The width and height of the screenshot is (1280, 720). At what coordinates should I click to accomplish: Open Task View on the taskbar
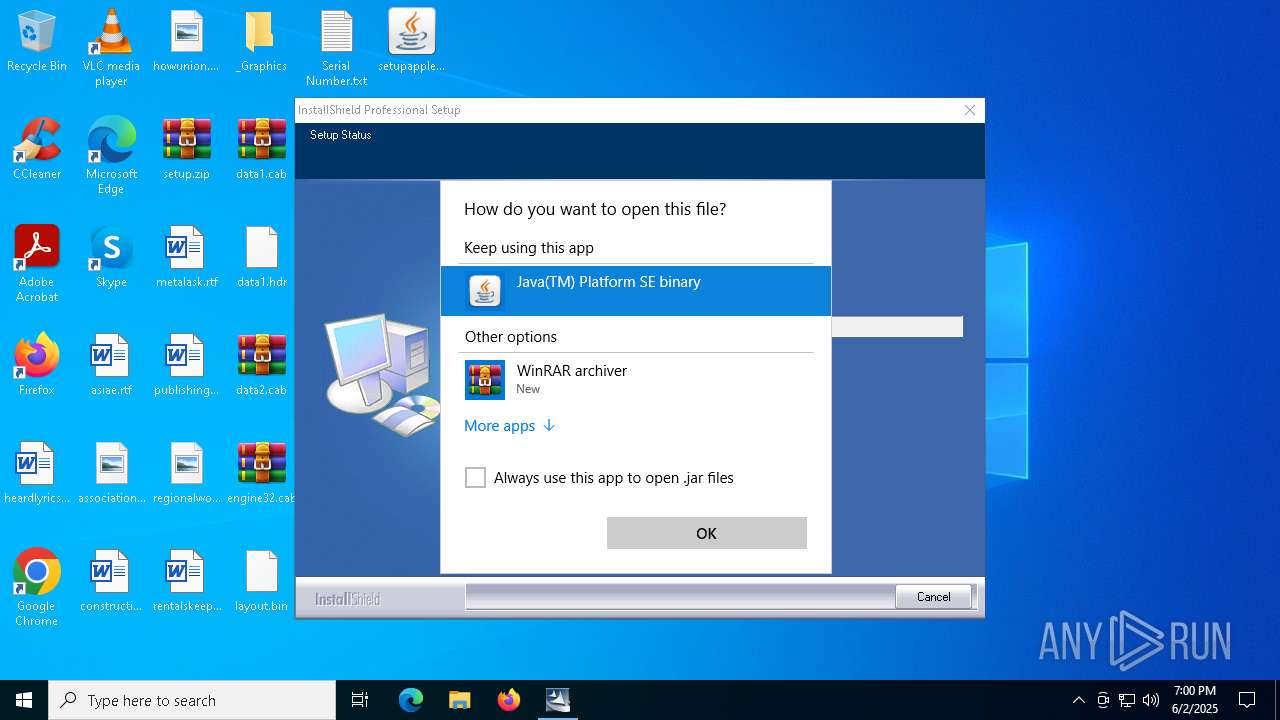pos(360,700)
